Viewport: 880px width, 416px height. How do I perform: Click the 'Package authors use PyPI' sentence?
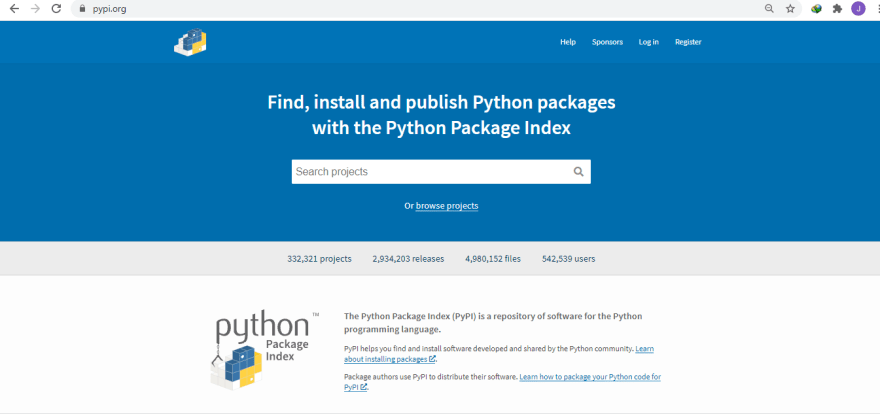430,377
